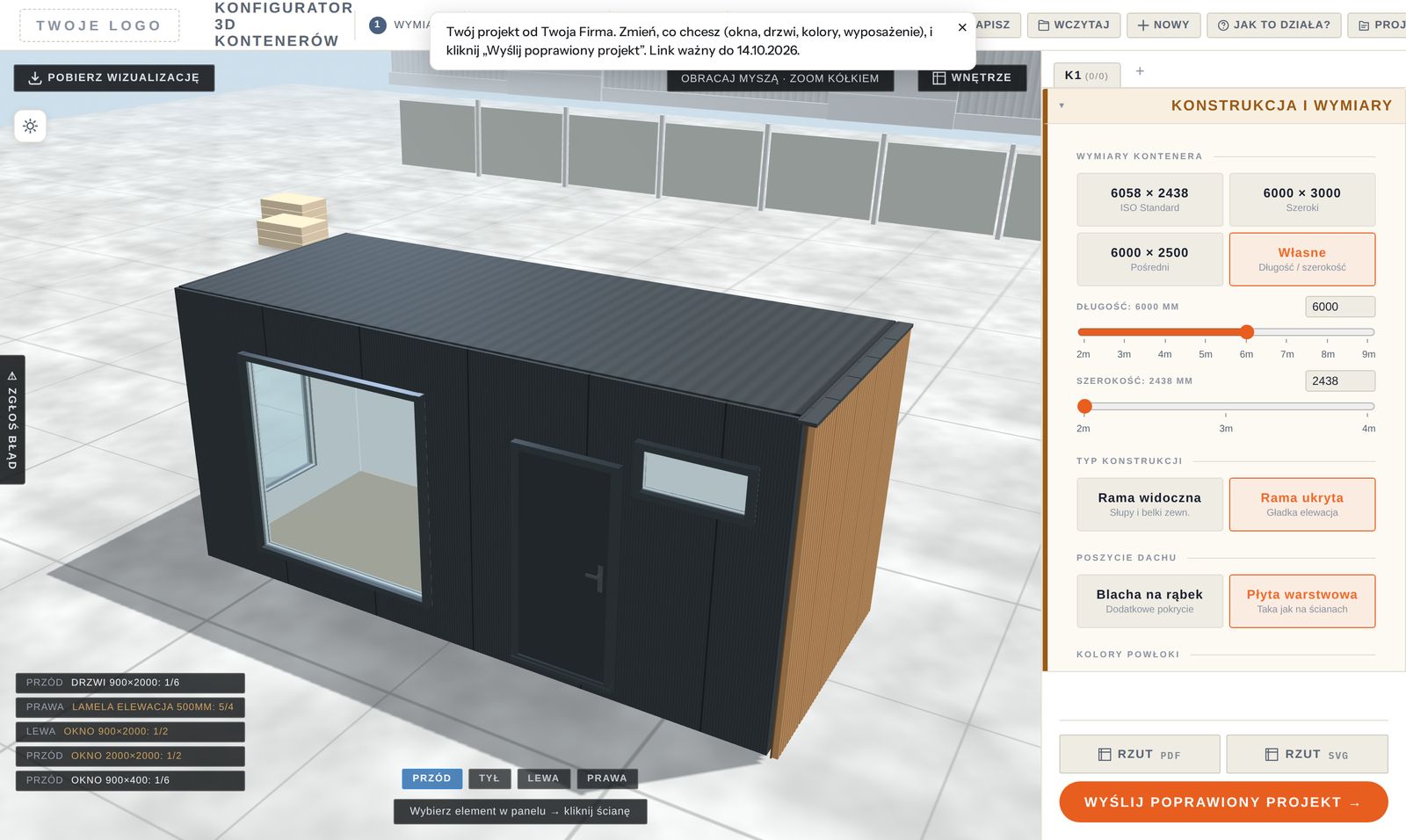Image resolution: width=1406 pixels, height=840 pixels.
Task: Click the Długość slider handle
Action: 1247,332
